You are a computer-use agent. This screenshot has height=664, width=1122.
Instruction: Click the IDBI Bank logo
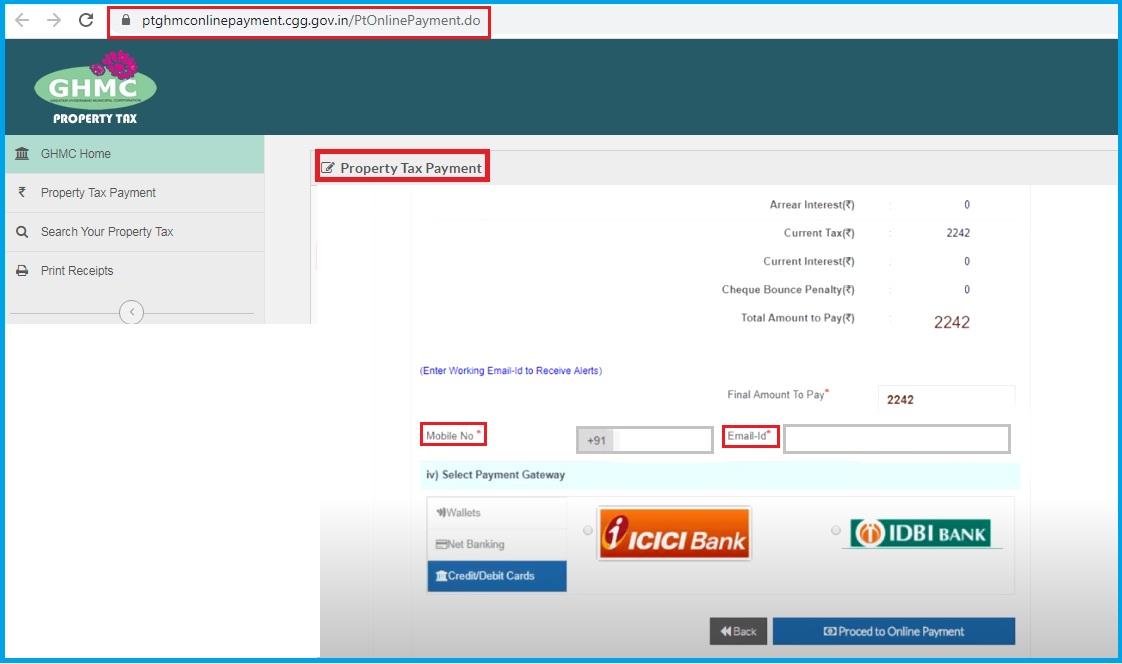point(922,531)
